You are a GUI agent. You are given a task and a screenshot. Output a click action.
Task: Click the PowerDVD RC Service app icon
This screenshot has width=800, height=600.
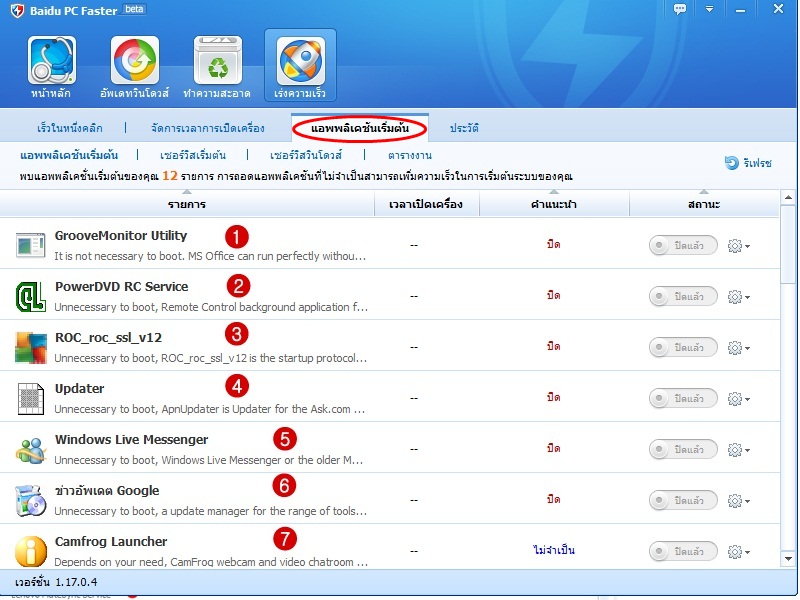tap(30, 295)
